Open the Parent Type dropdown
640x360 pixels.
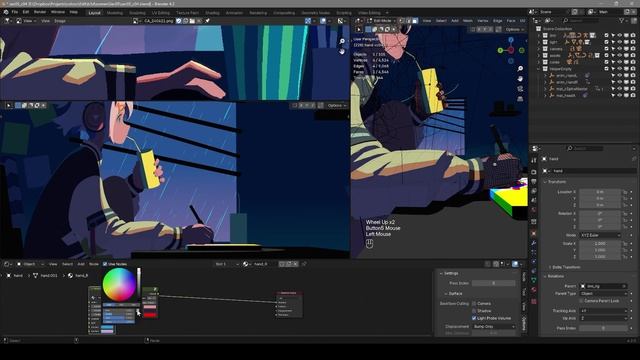[x=603, y=293]
